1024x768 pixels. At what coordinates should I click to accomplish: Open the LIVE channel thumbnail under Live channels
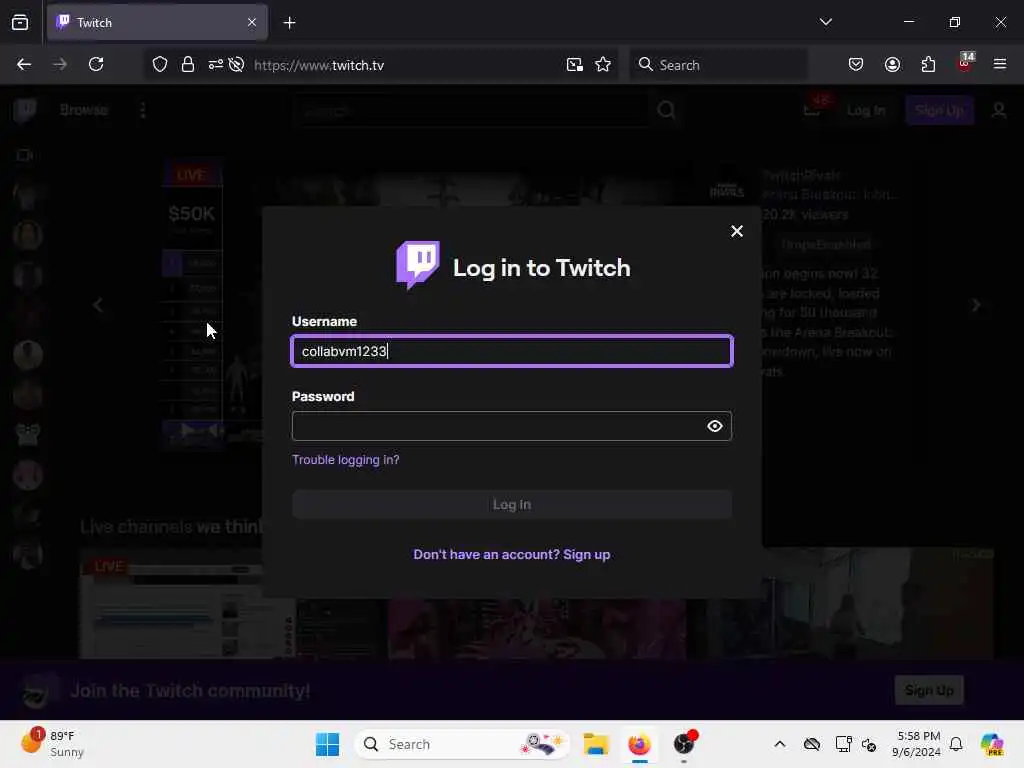point(171,605)
